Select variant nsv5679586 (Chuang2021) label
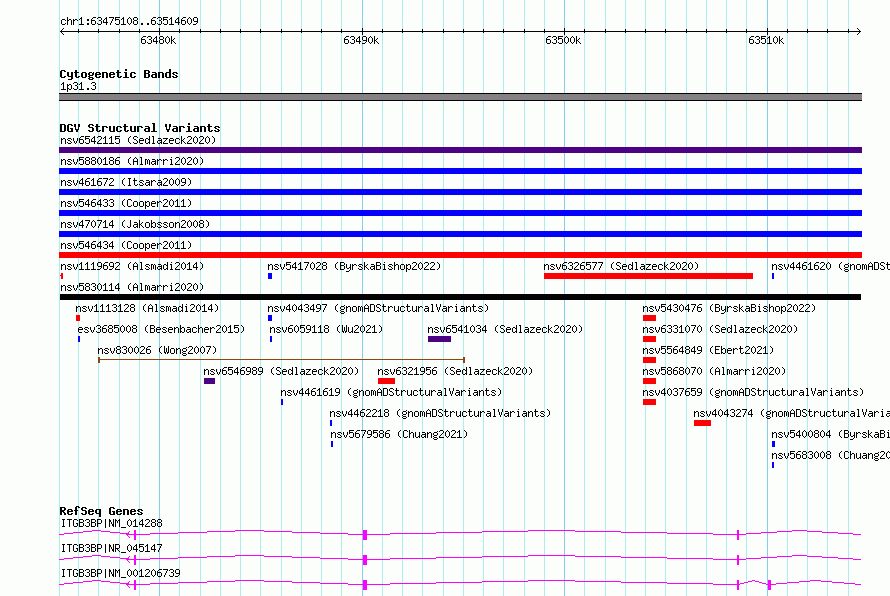 point(400,434)
